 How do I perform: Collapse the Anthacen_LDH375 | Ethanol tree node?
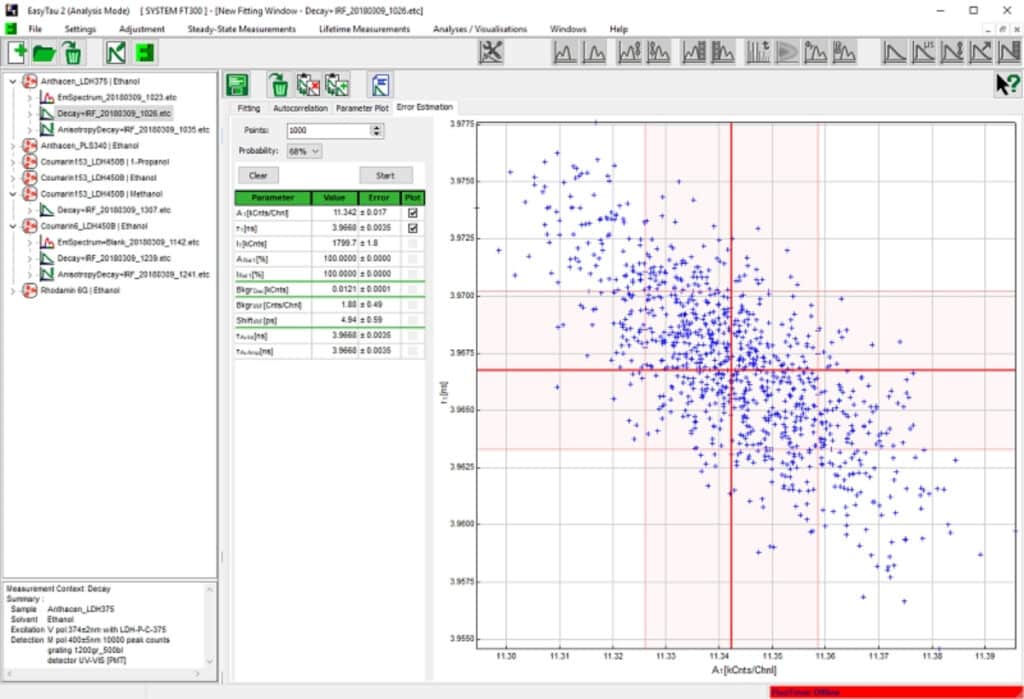11,81
